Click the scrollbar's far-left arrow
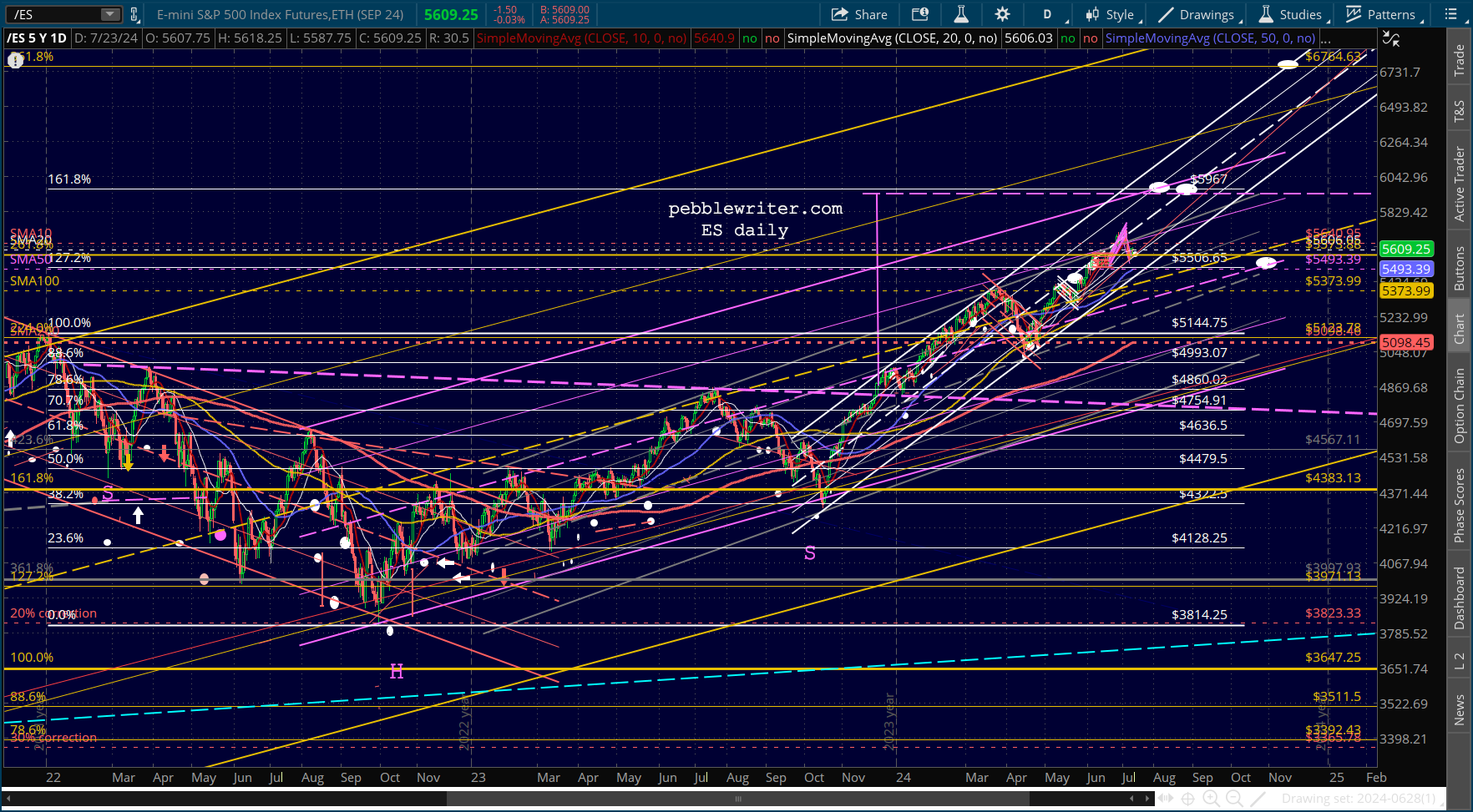The height and width of the screenshot is (812, 1473). pos(9,799)
